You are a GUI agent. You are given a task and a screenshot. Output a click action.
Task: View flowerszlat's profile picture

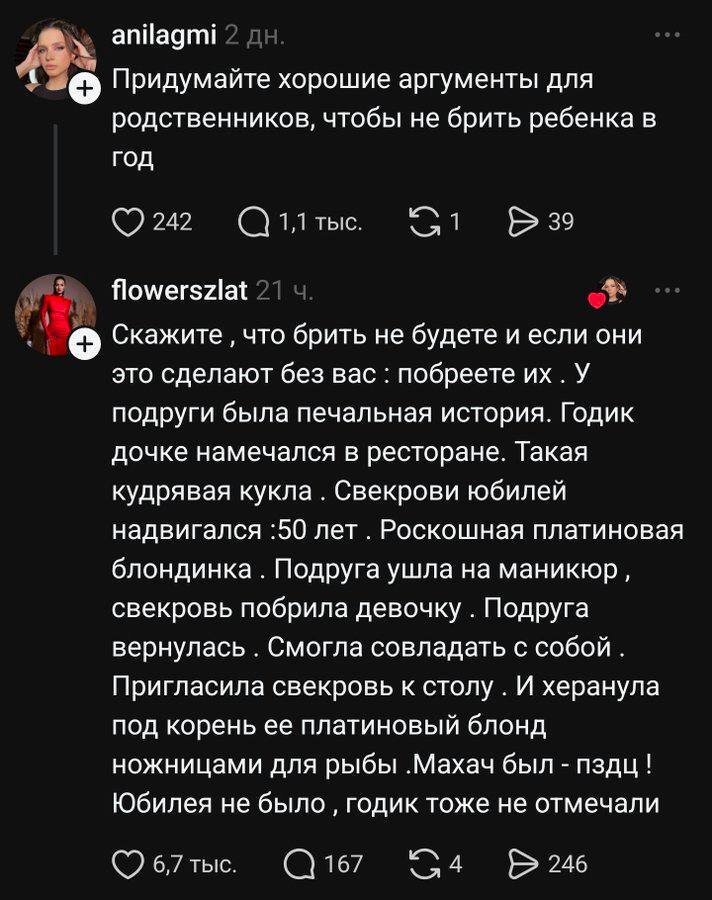coord(54,314)
